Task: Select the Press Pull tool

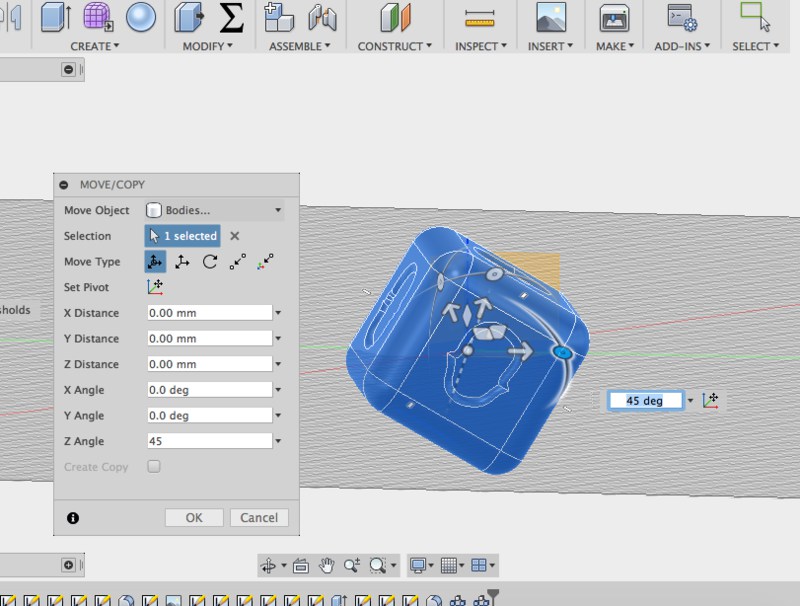Action: click(189, 17)
